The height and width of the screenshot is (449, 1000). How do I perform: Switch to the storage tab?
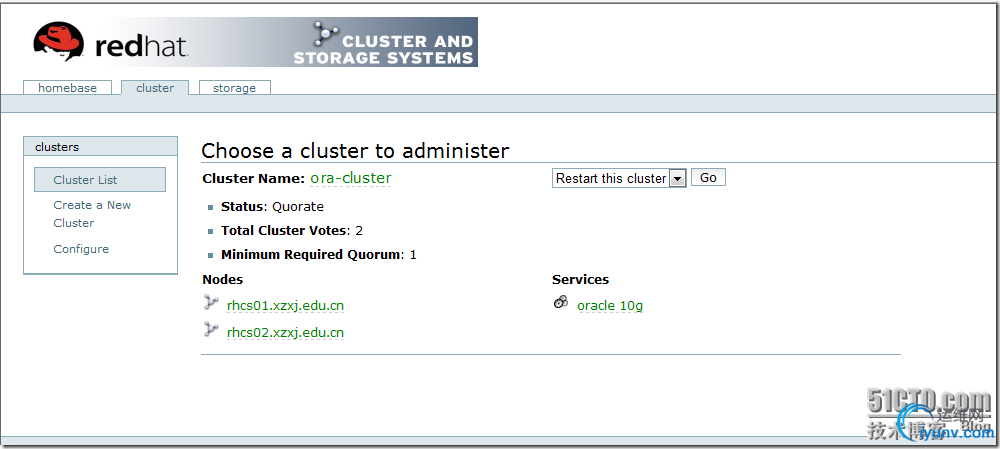point(234,88)
